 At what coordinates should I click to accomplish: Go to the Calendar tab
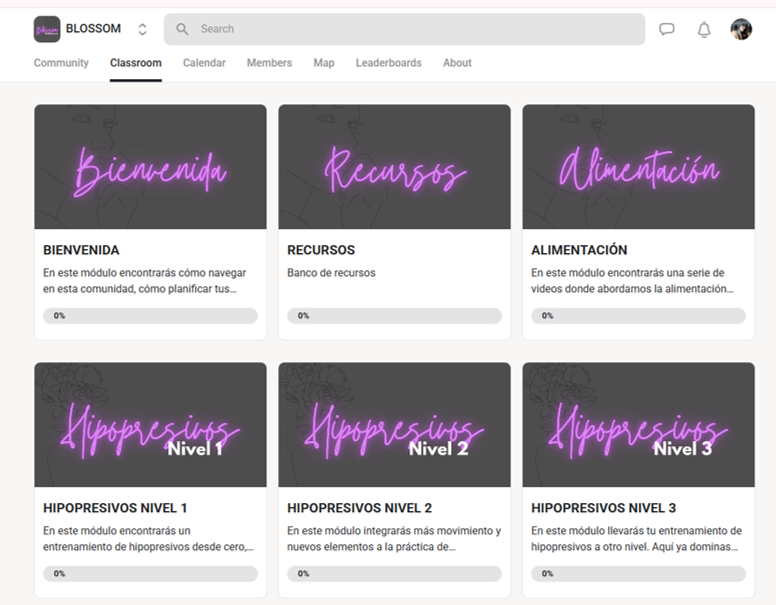click(x=204, y=63)
